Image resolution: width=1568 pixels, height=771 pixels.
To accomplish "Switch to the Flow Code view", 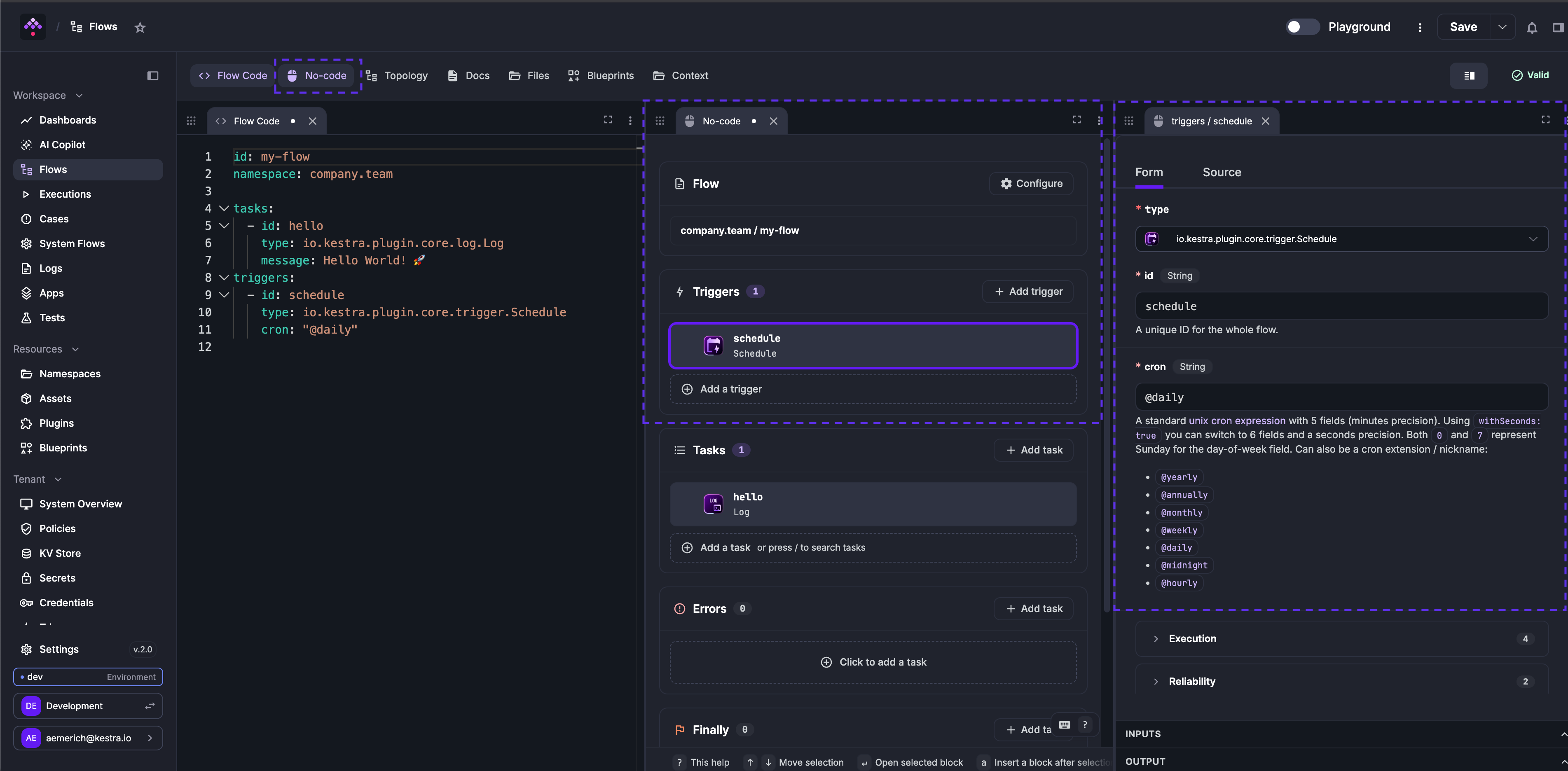I will point(232,75).
